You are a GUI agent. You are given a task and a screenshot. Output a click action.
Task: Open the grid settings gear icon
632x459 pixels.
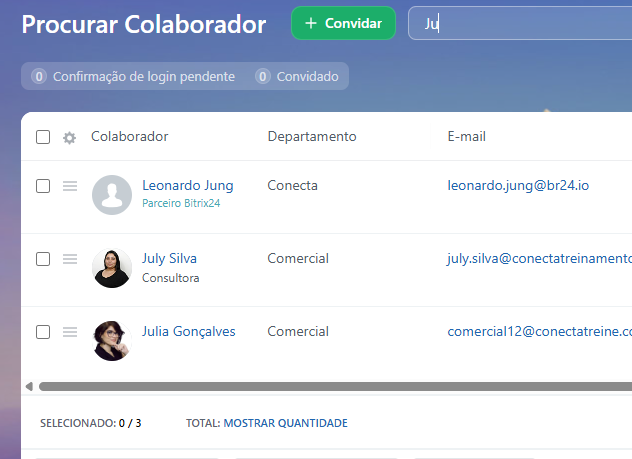click(69, 138)
